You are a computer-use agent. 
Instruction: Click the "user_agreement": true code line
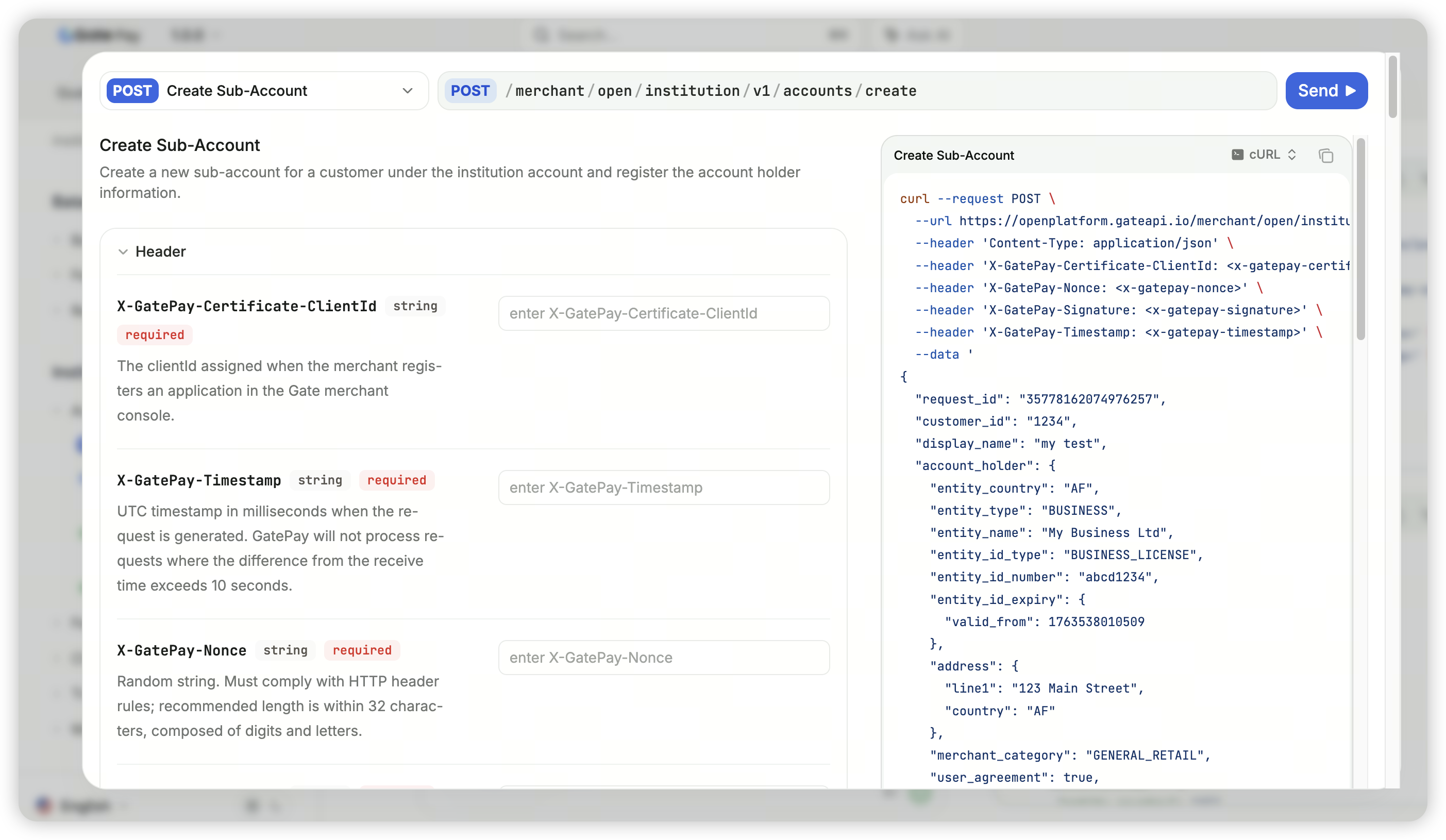point(1015,778)
